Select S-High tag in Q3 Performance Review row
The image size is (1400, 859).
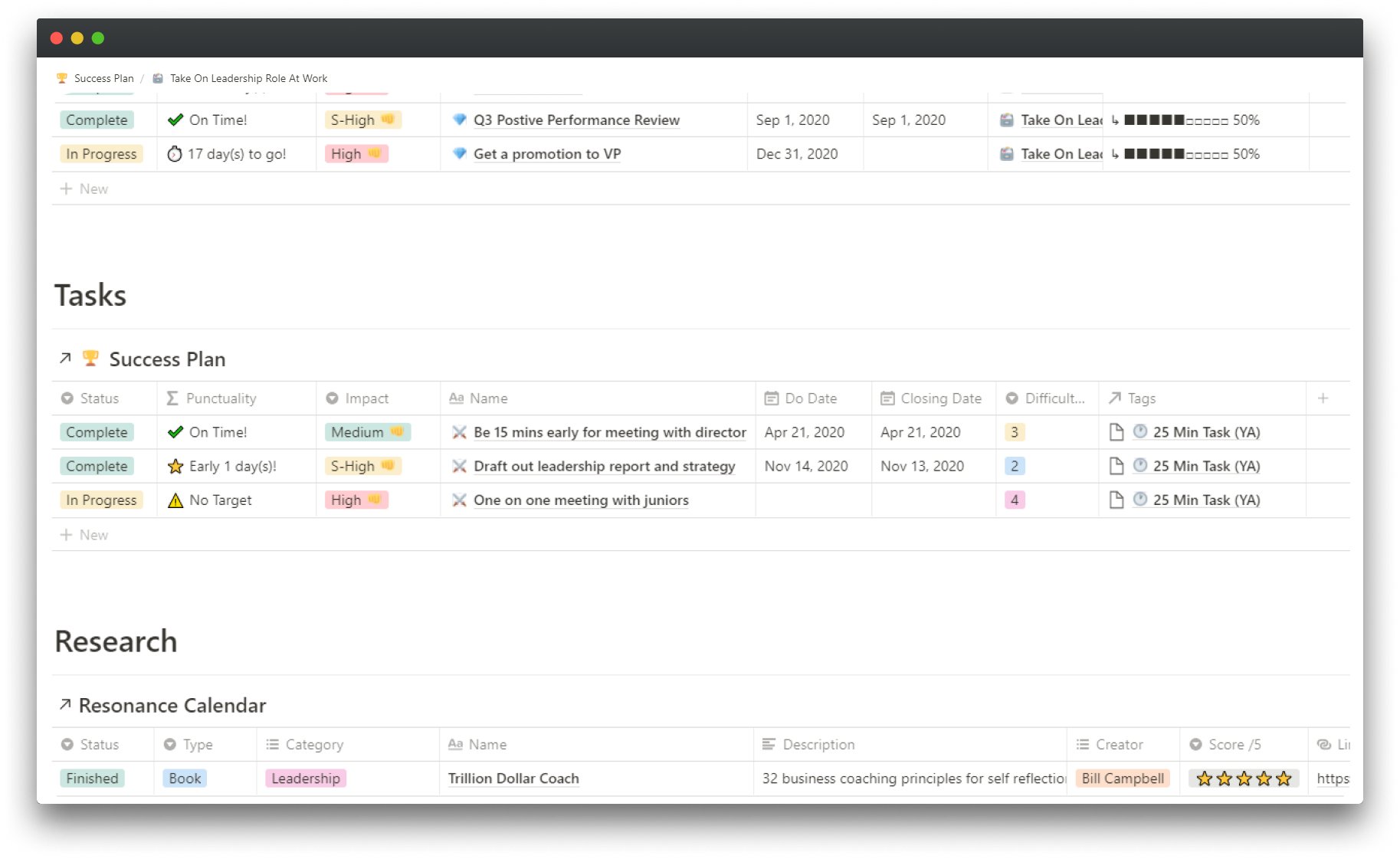(x=362, y=120)
